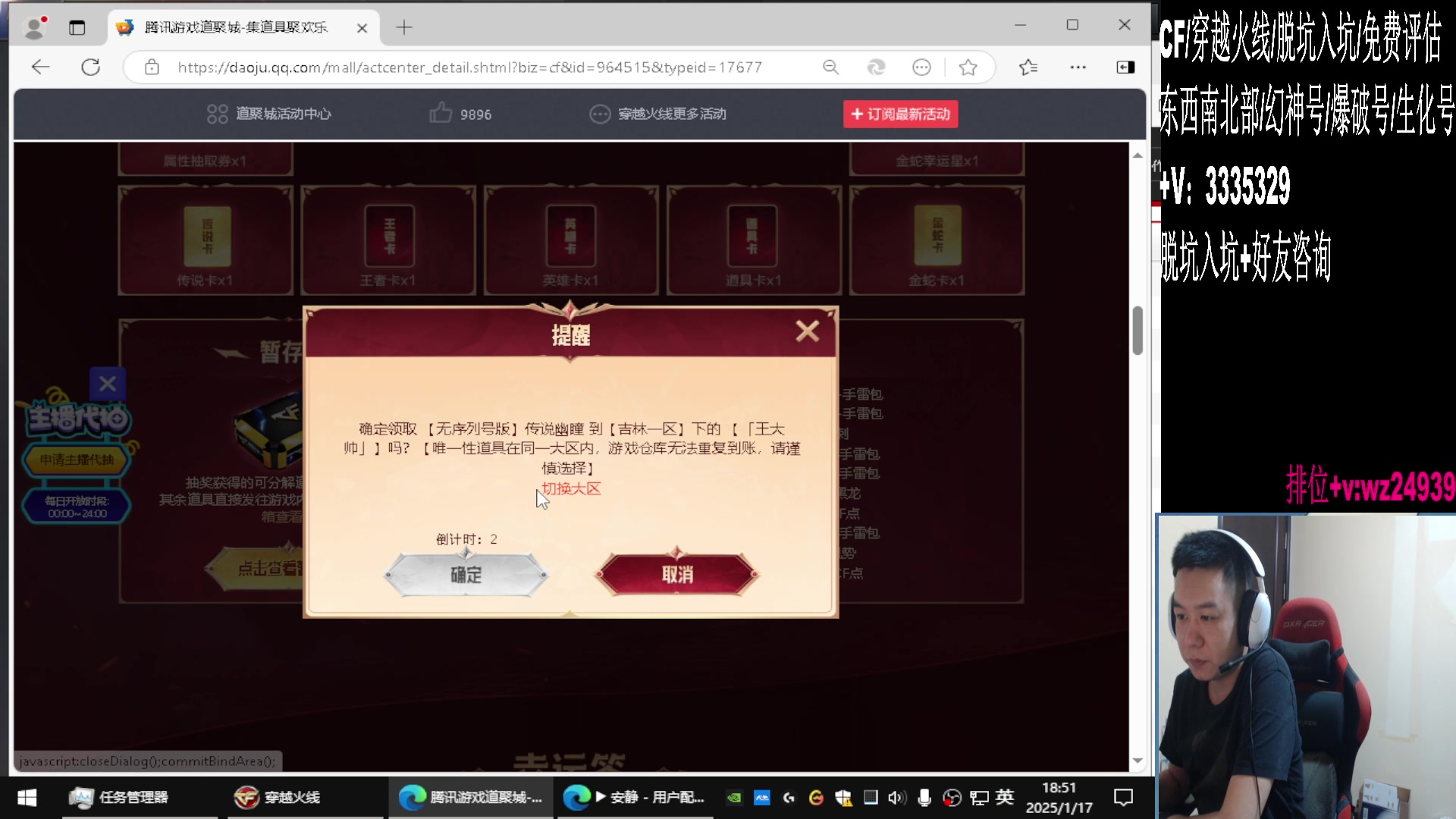The width and height of the screenshot is (1456, 819).
Task: Select the 传说卡x1 card
Action: click(x=206, y=240)
